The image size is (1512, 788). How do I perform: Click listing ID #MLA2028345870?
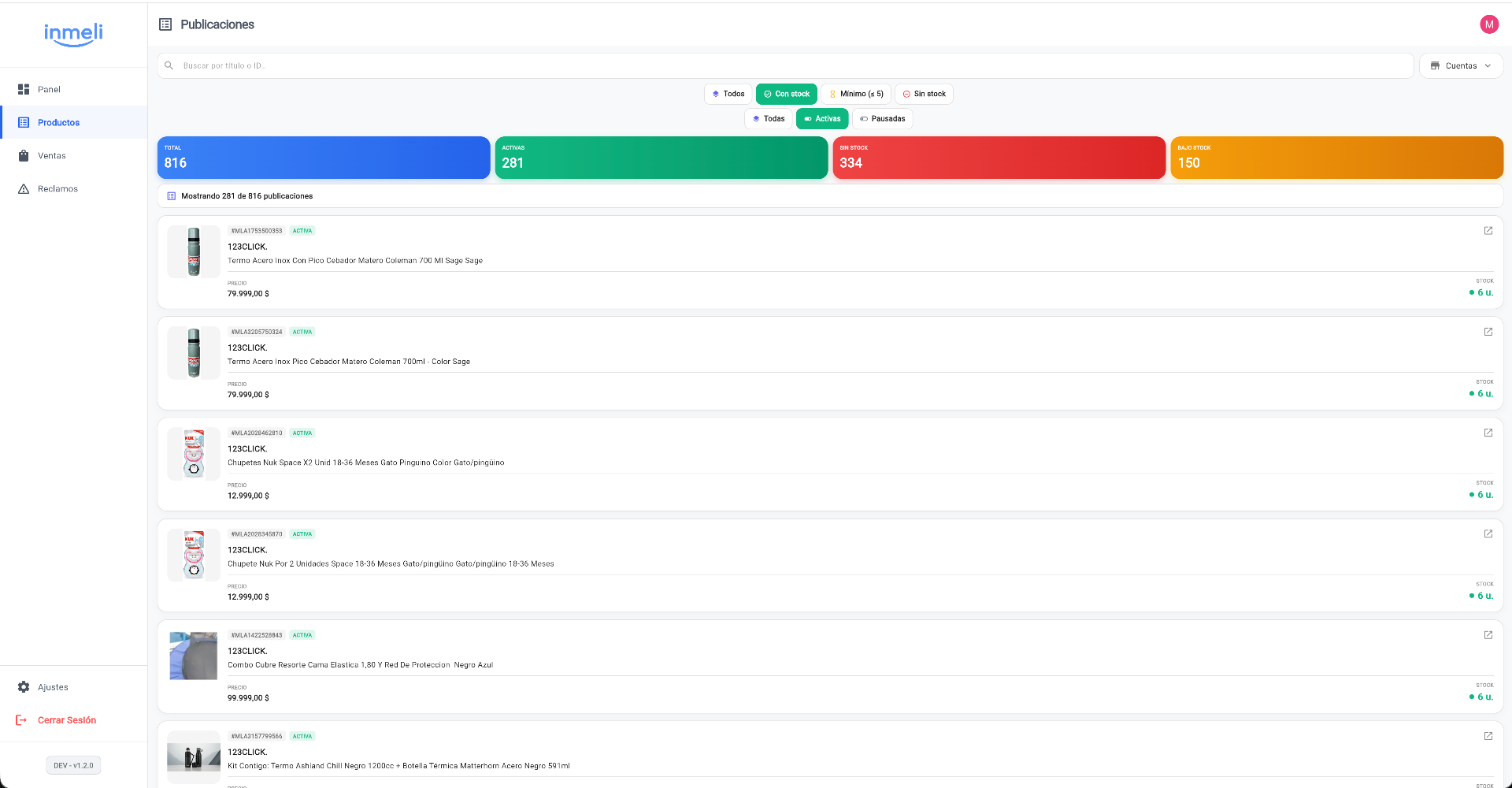tap(257, 534)
